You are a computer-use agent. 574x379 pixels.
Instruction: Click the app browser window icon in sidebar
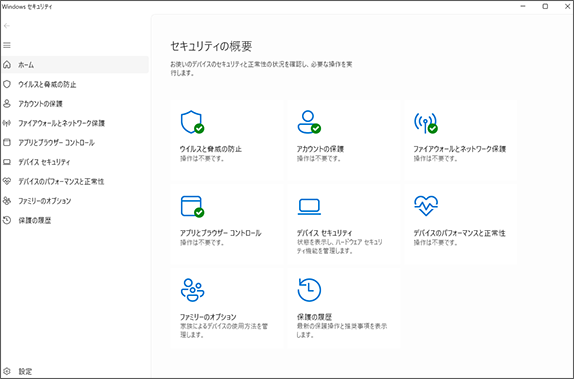pyautogui.click(x=7, y=142)
